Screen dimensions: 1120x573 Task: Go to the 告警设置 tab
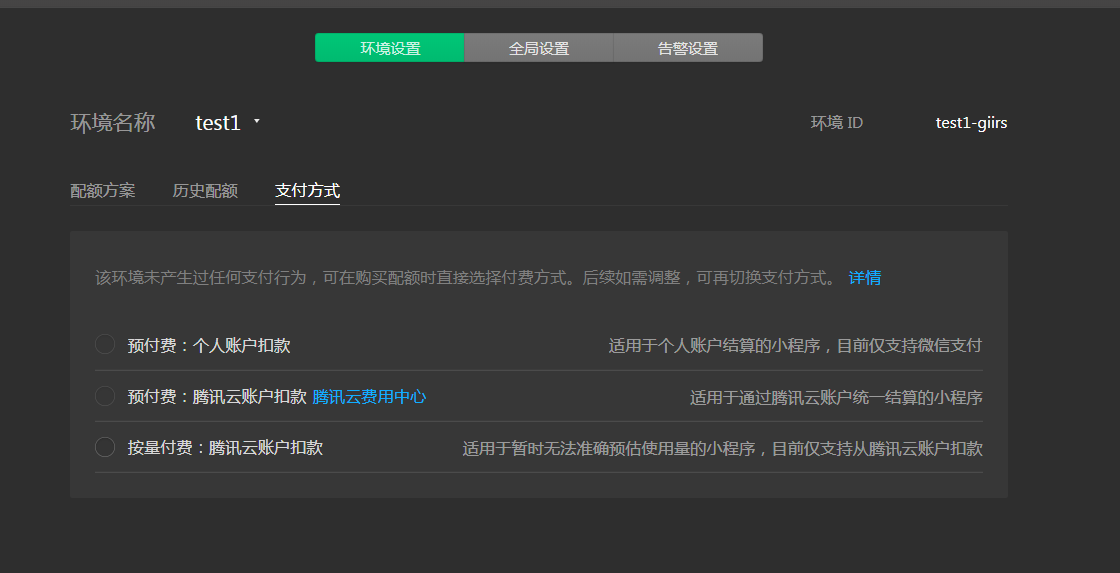(x=688, y=48)
